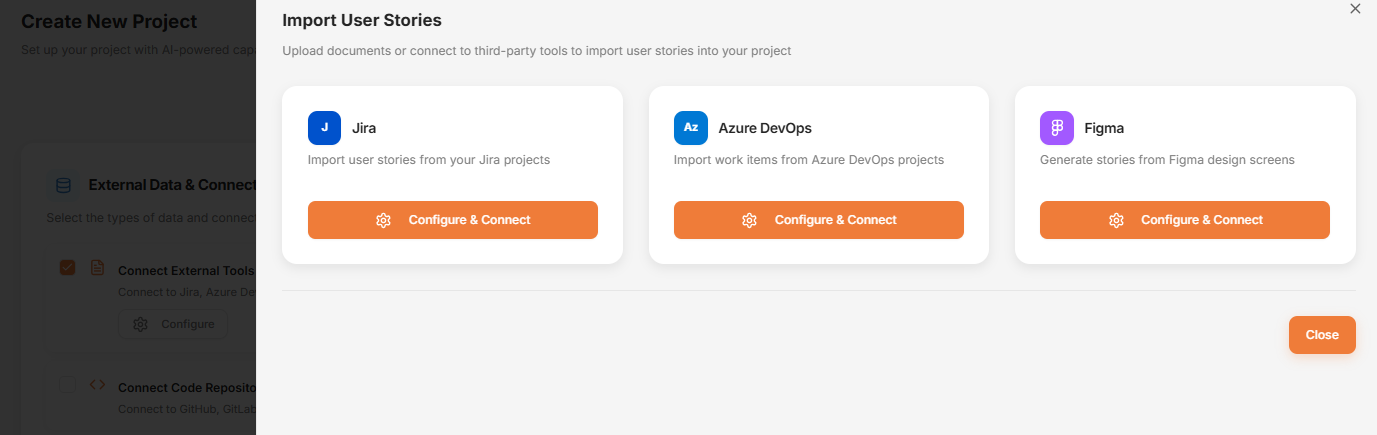Click the code brackets icon for Code Repository

(97, 385)
